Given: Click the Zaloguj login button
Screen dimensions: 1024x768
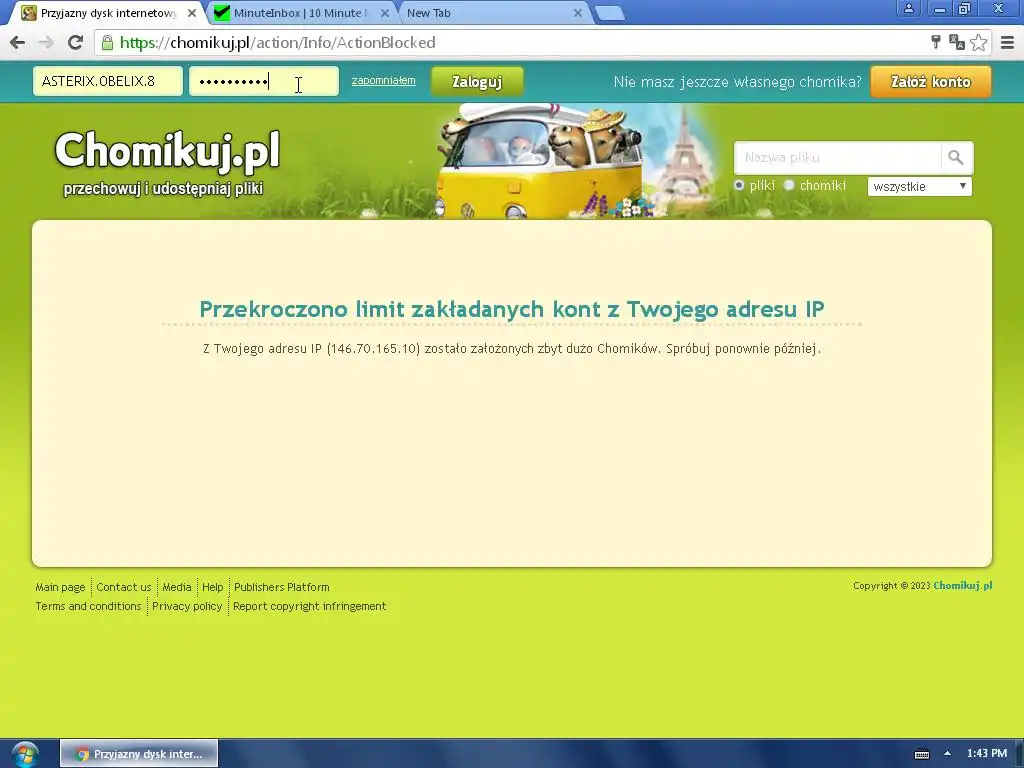Looking at the screenshot, I should [x=477, y=82].
